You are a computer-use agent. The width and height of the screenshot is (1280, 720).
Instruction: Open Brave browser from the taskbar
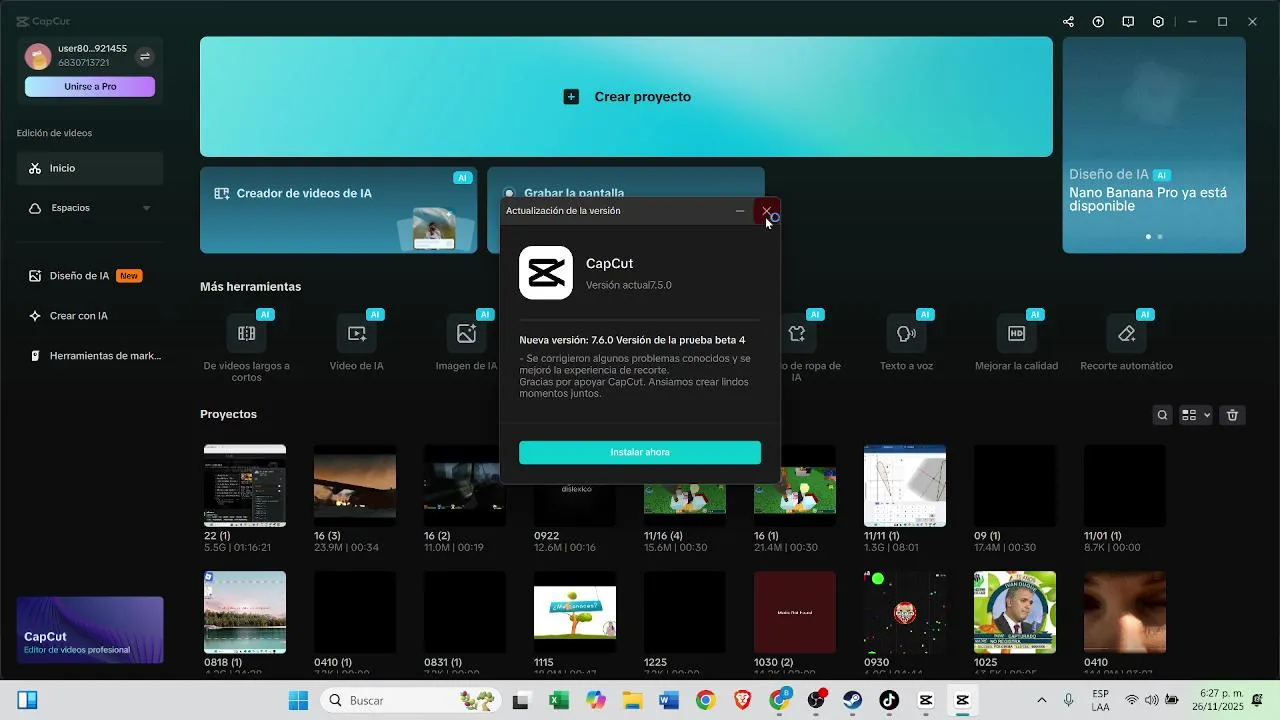pos(742,700)
